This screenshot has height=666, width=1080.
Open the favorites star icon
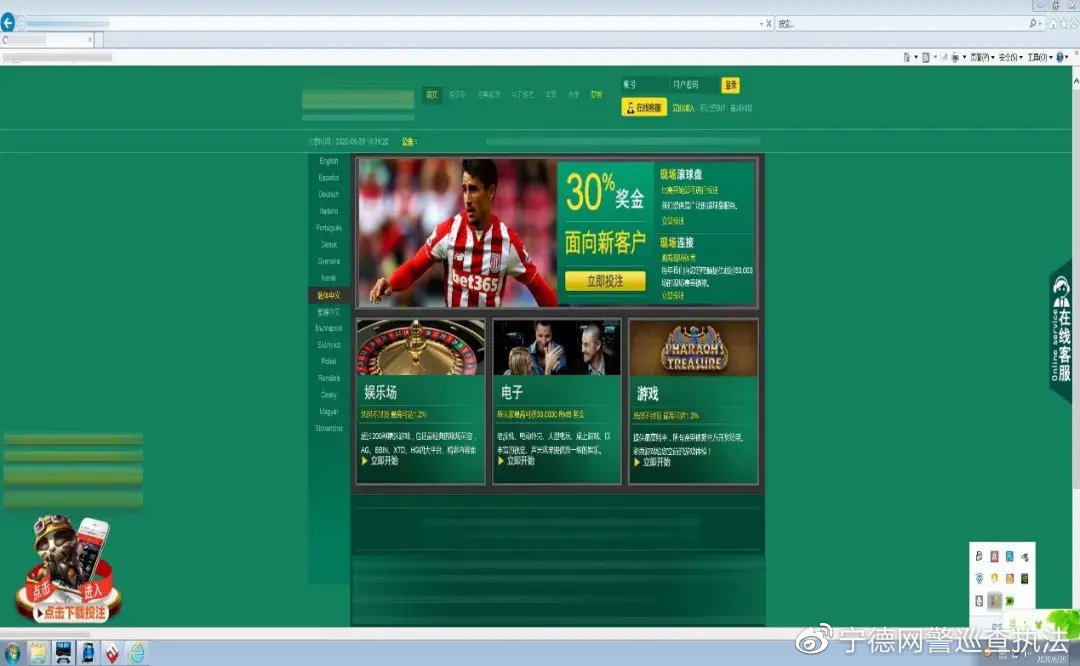pyautogui.click(x=1063, y=23)
